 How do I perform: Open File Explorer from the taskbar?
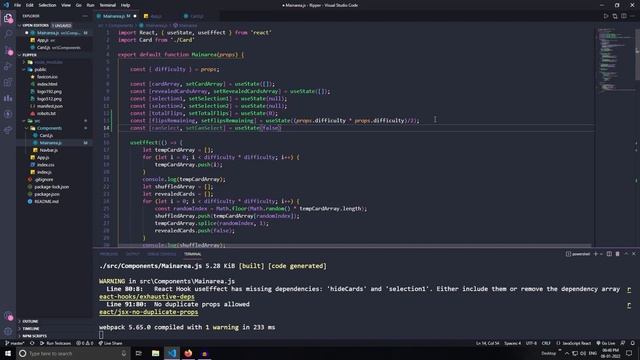[x=156, y=353]
